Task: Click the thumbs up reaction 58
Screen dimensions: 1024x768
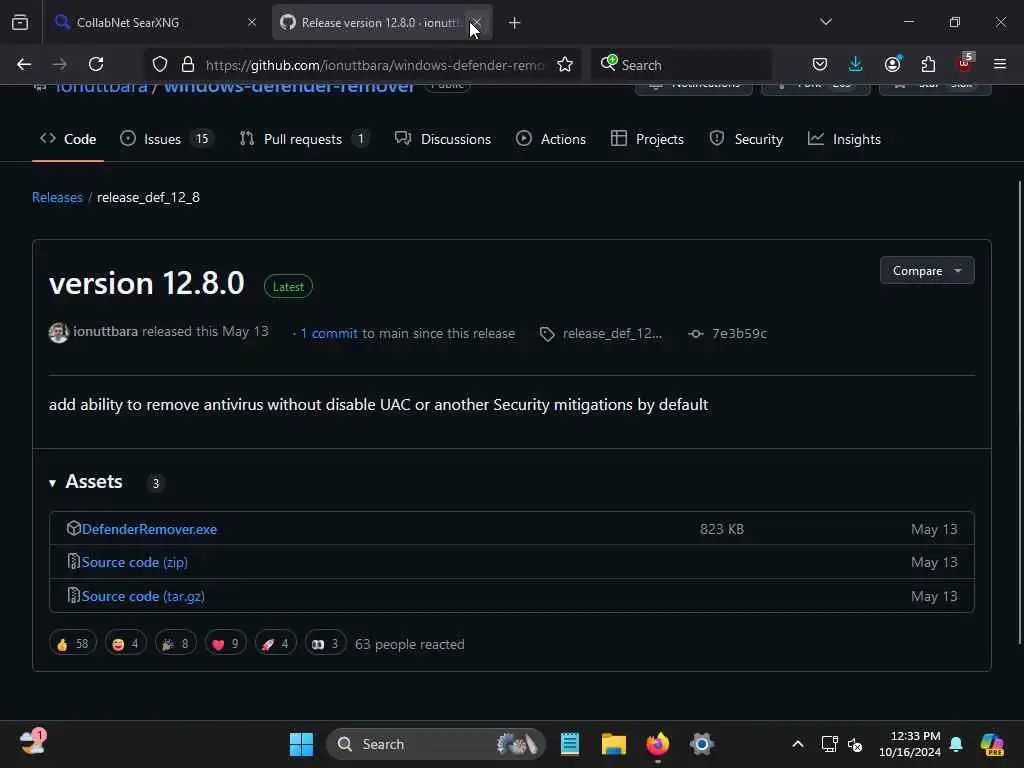Action: [x=73, y=644]
